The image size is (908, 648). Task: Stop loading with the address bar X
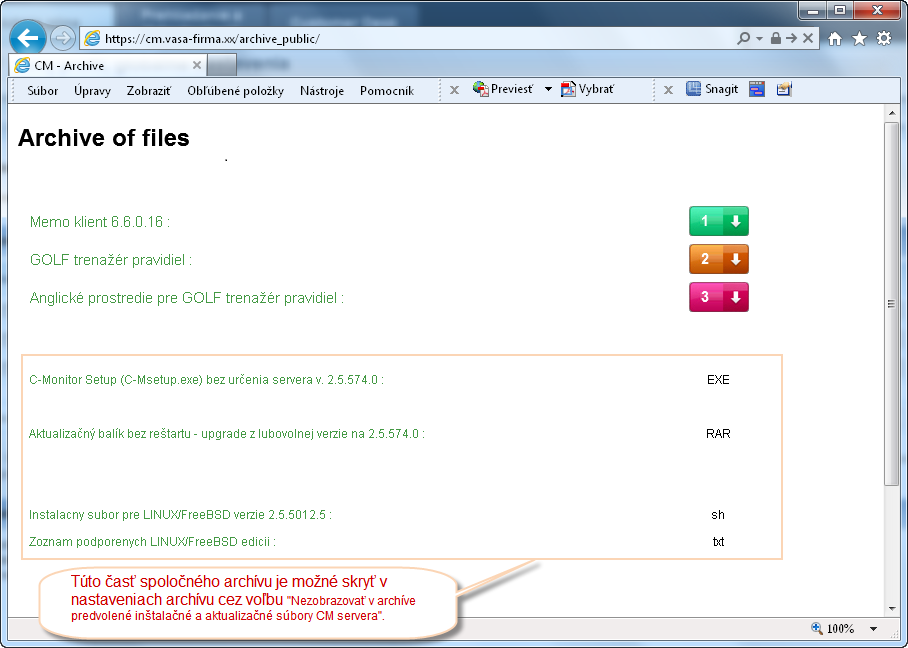pyautogui.click(x=808, y=39)
